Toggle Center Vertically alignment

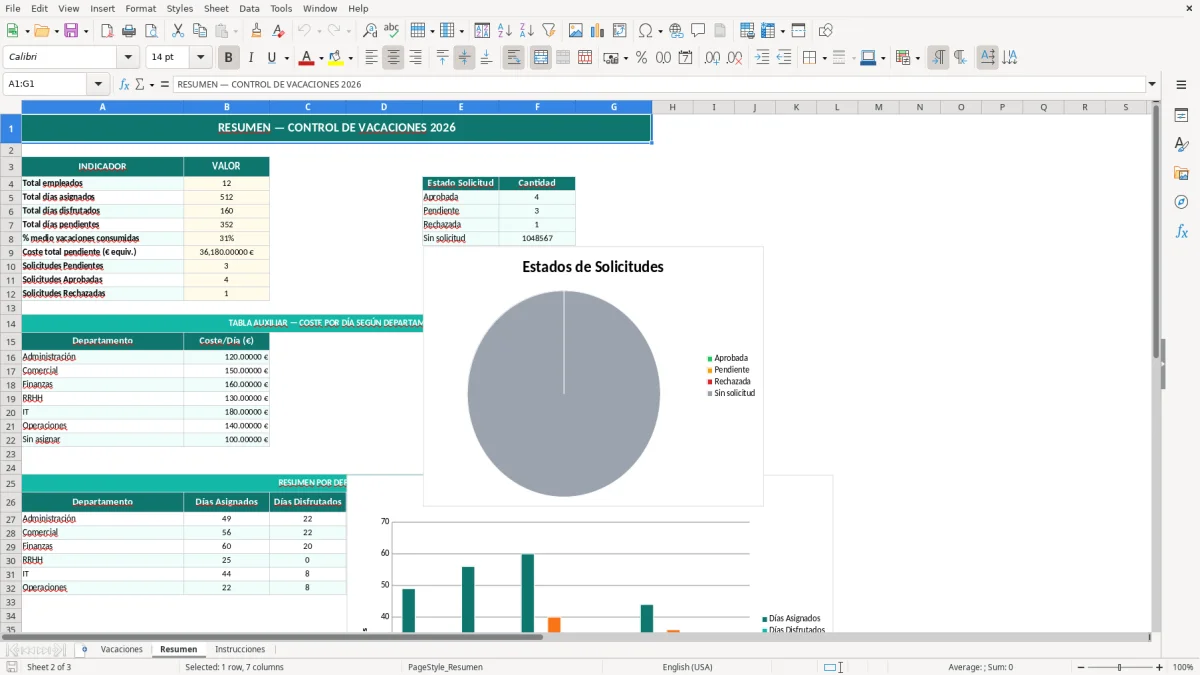pos(464,58)
